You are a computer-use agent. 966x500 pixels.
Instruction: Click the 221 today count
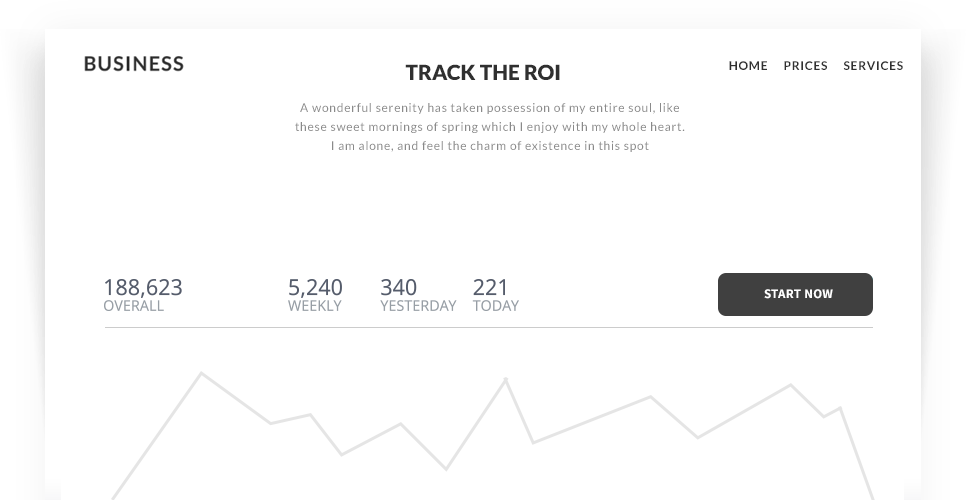tap(490, 288)
